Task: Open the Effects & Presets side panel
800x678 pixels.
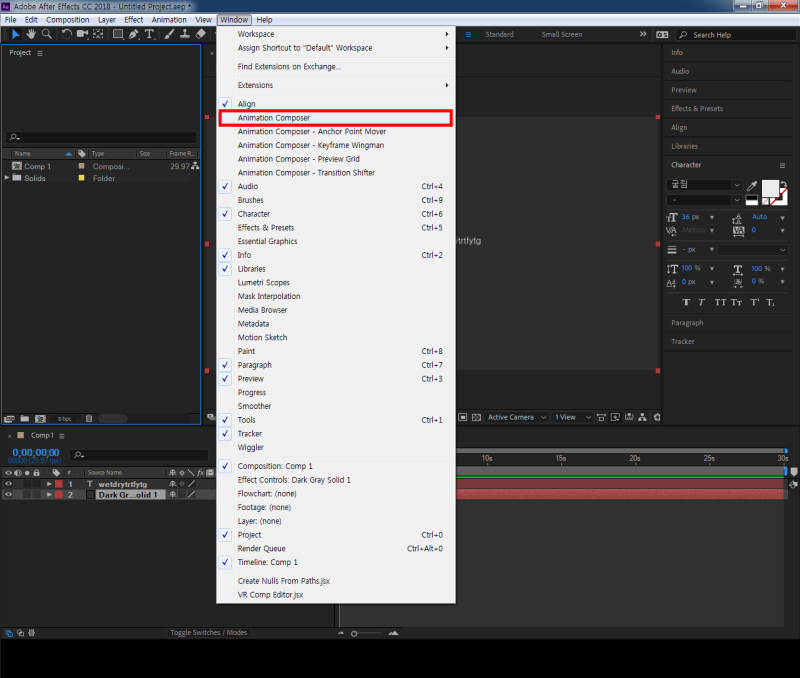Action: click(x=697, y=109)
